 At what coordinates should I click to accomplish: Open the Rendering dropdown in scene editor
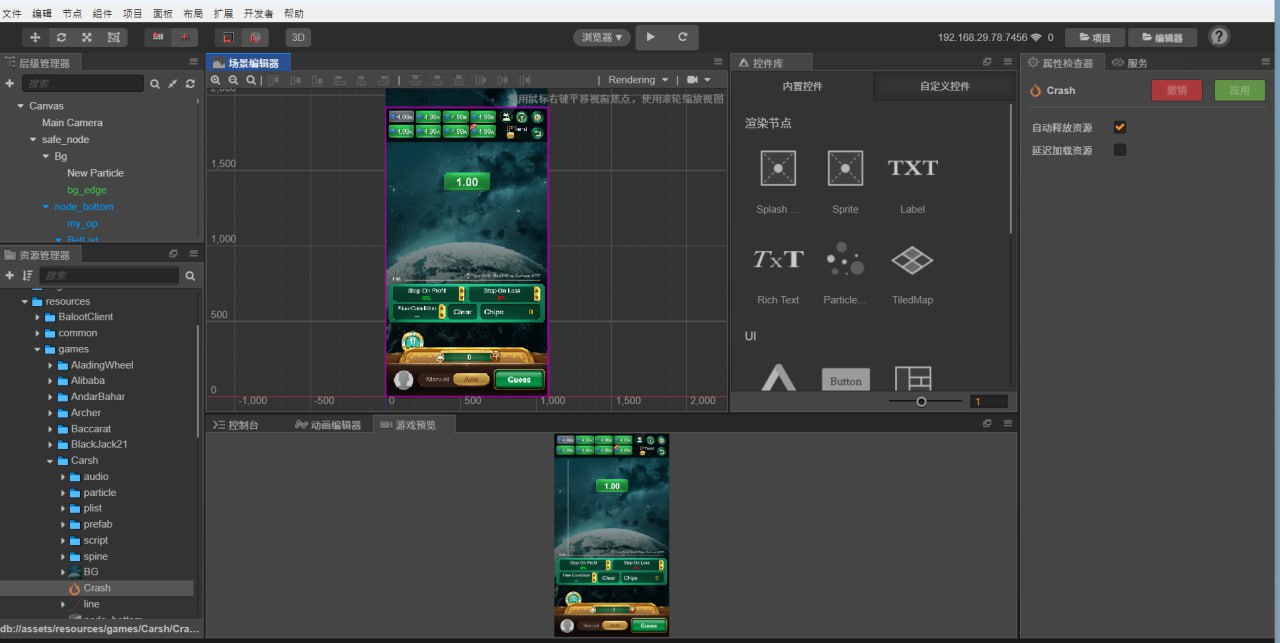[638, 80]
